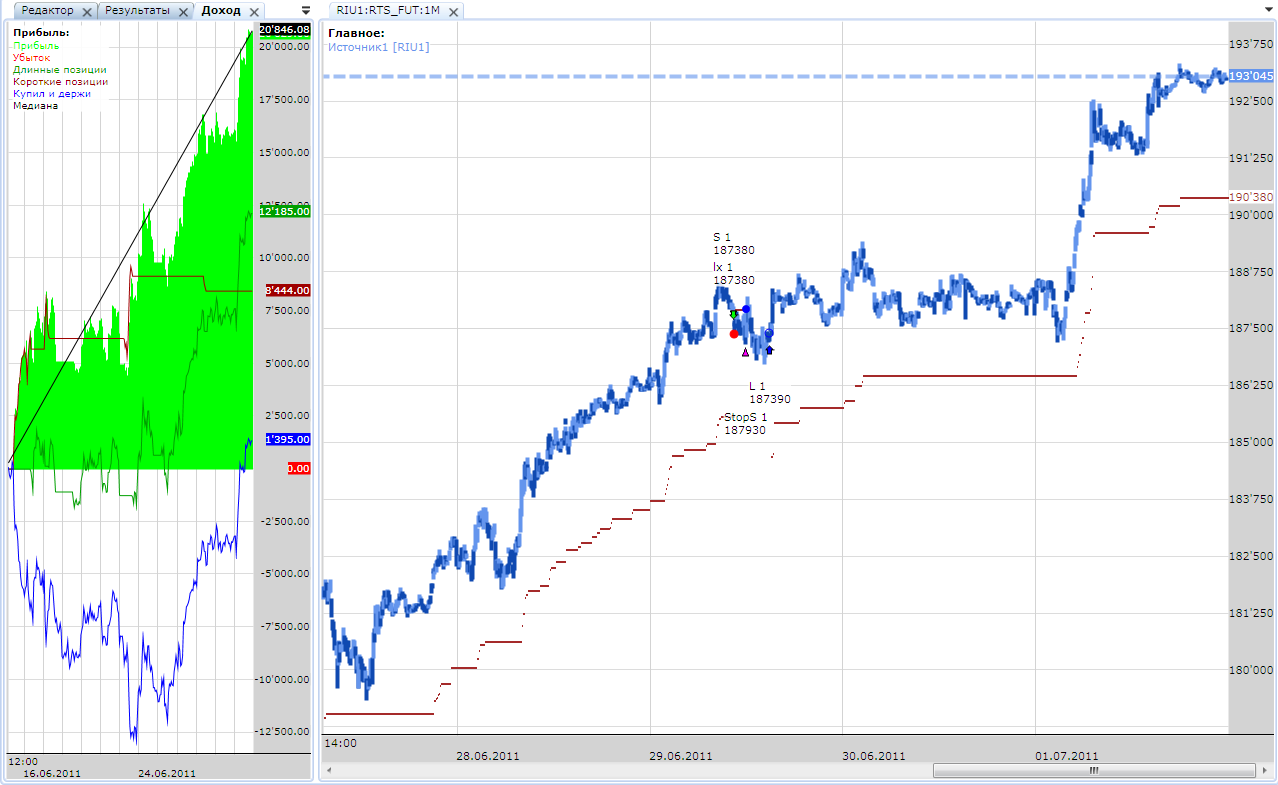The width and height of the screenshot is (1278, 785).
Task: Click the L 1 187390 trade label
Action: (770, 392)
